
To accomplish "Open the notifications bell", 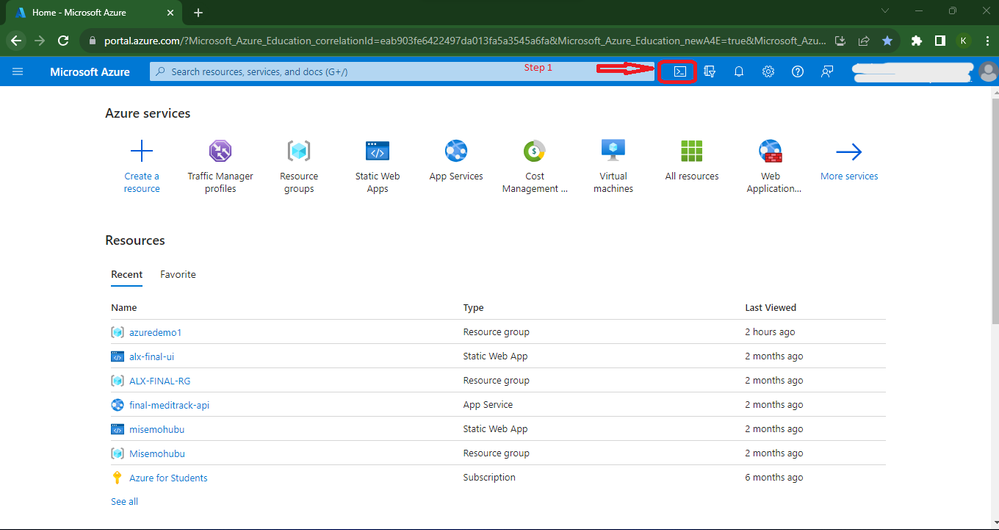I will 739,72.
